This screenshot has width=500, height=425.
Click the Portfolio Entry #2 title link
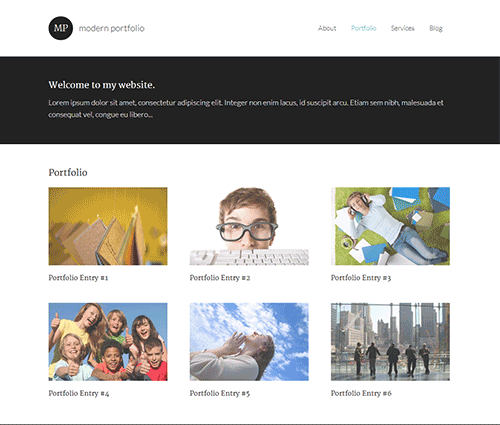point(220,278)
